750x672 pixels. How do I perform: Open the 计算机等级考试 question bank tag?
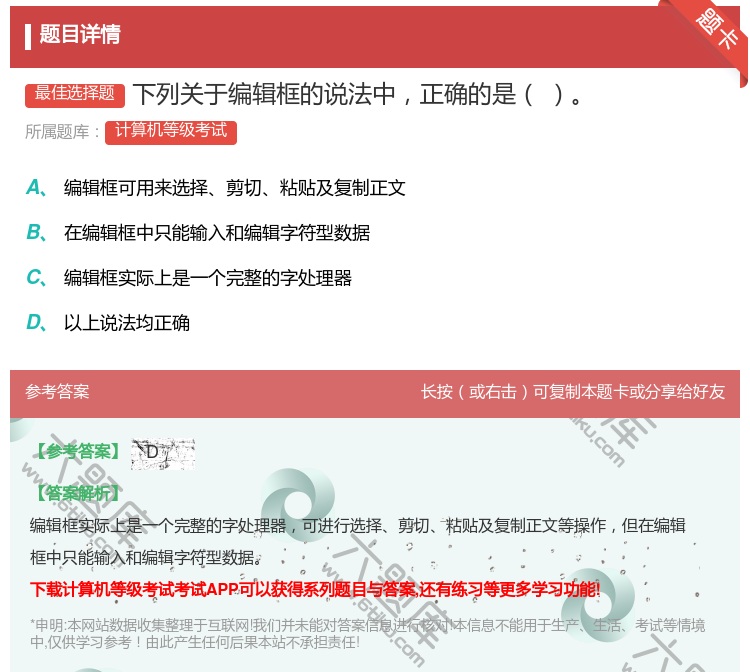pos(171,132)
